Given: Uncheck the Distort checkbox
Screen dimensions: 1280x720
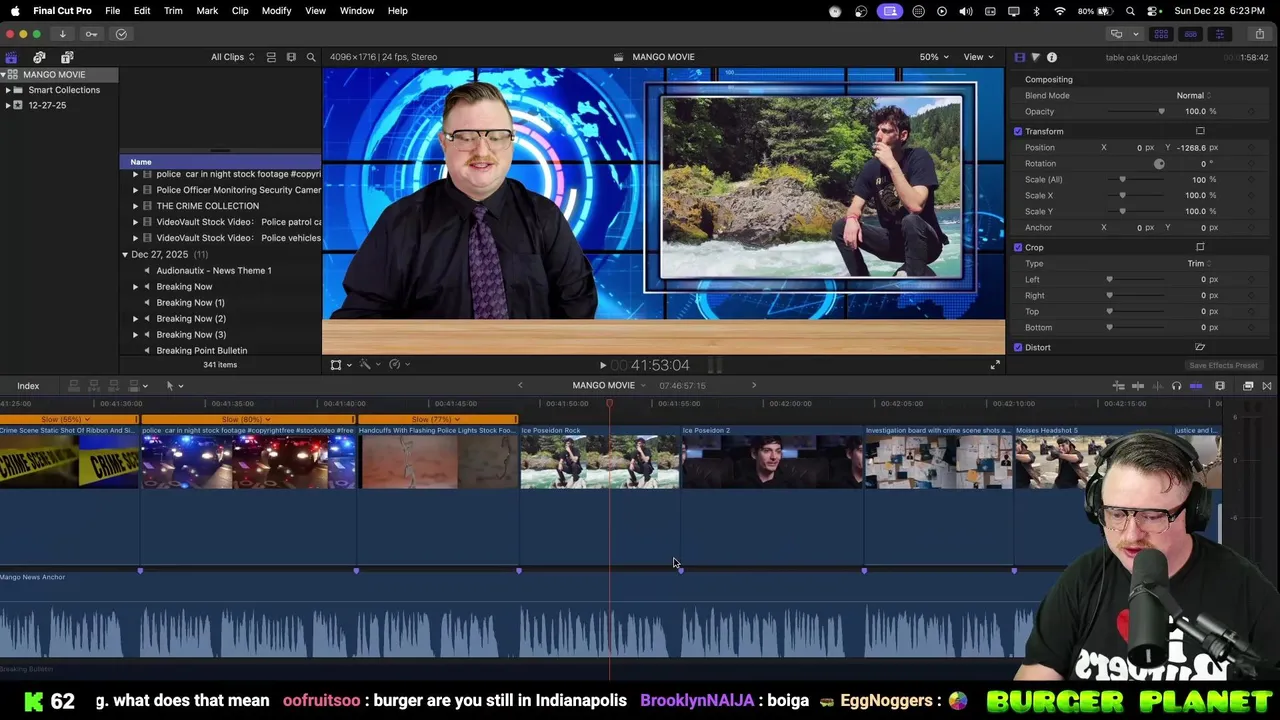Looking at the screenshot, I should tap(1018, 347).
